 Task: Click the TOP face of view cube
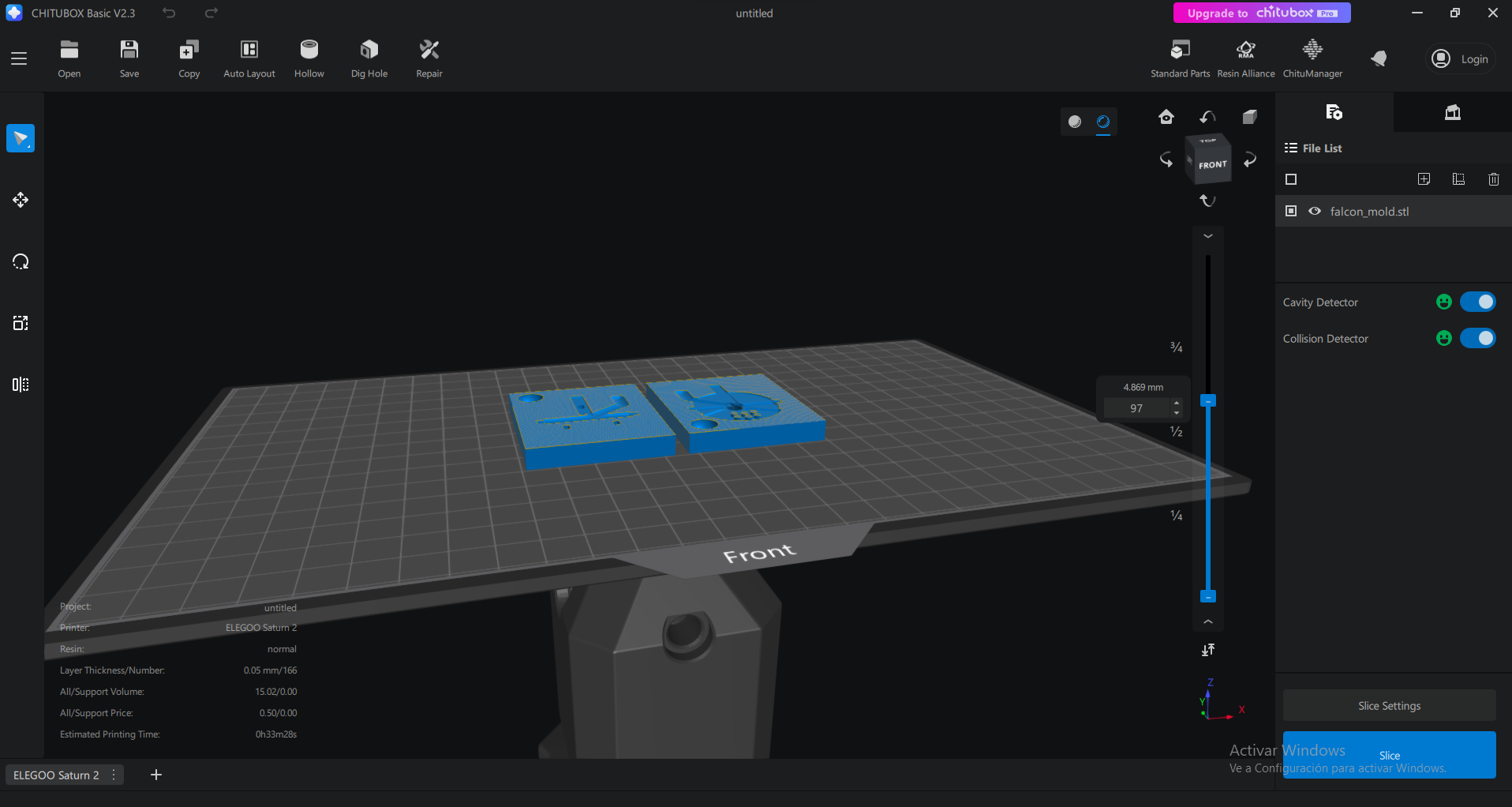coord(1208,141)
